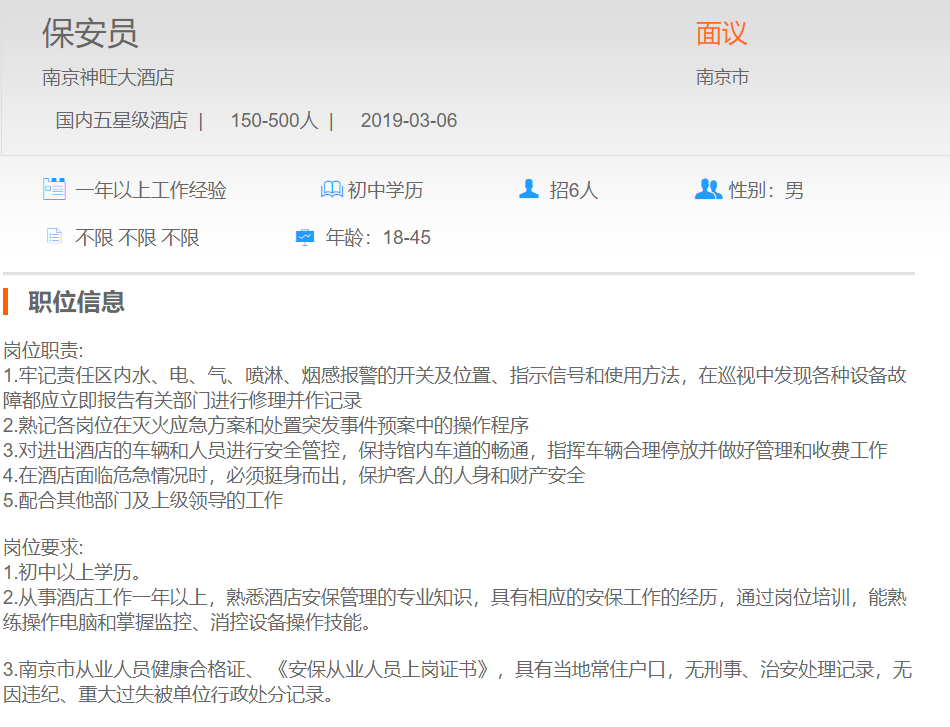Click the monitor icon beside 年龄

305,237
